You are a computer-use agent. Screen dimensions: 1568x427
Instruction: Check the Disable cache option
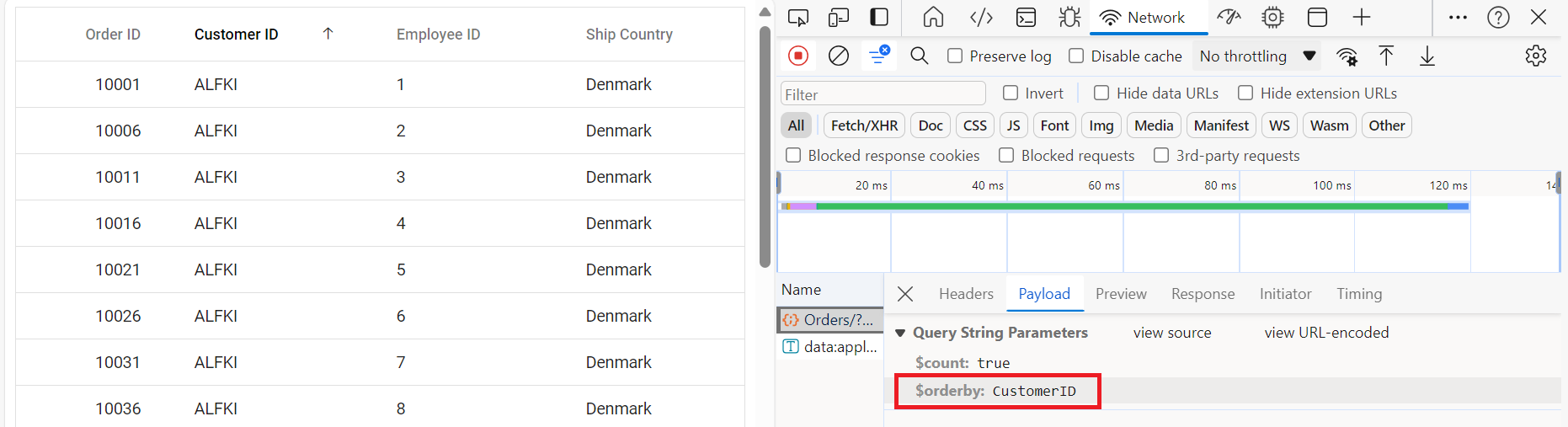tap(1076, 56)
